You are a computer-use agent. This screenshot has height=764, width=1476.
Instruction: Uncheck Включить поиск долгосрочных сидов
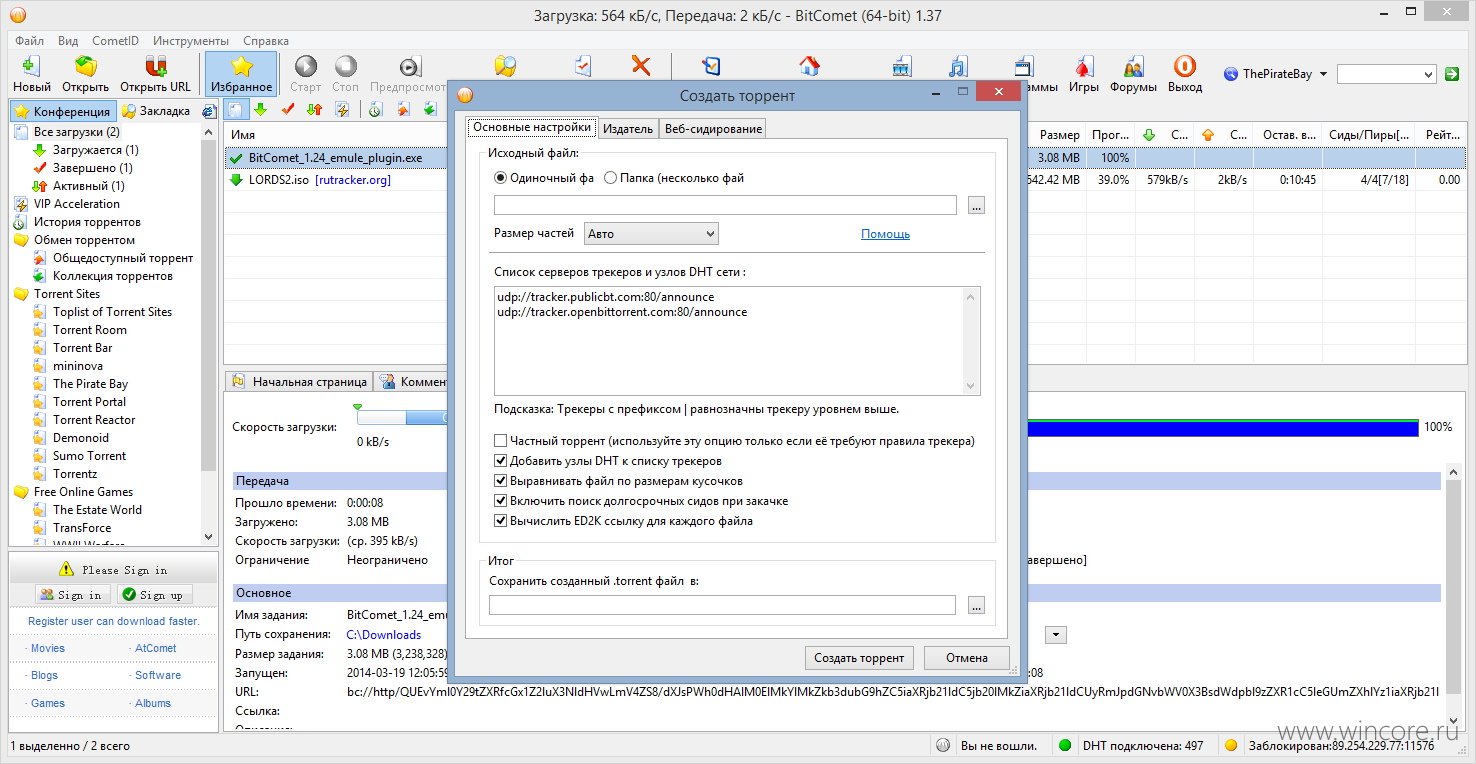point(500,501)
